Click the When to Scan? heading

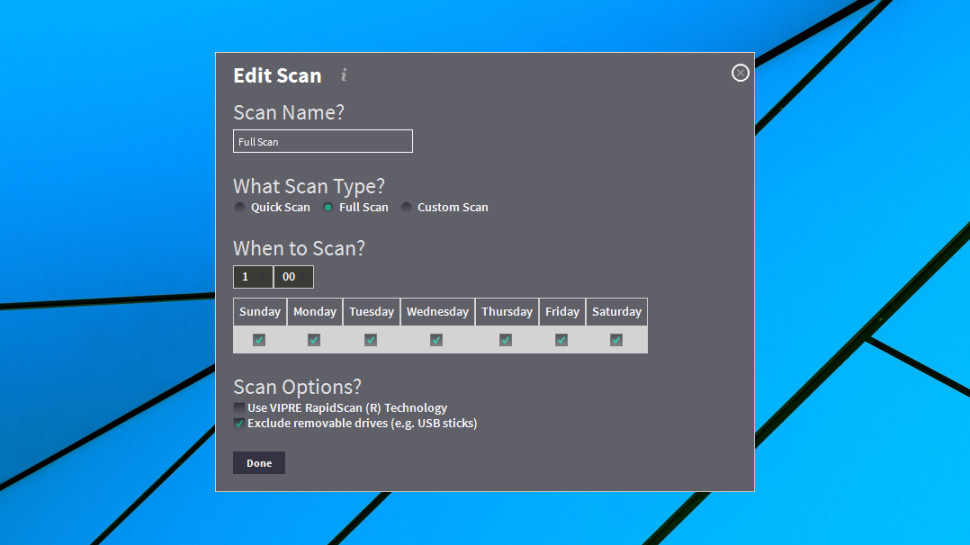click(299, 248)
